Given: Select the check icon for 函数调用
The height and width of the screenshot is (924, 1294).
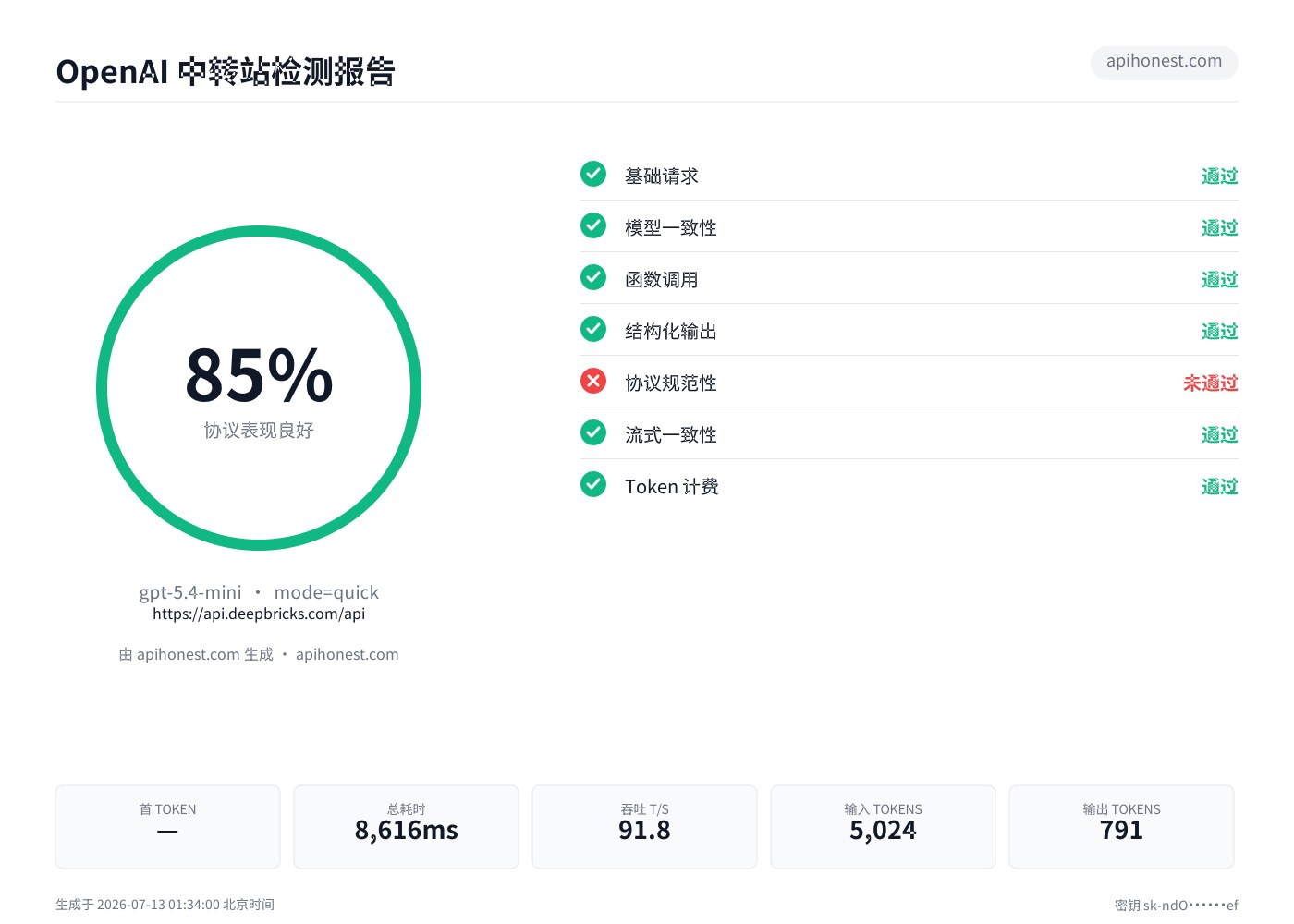Looking at the screenshot, I should click(593, 277).
